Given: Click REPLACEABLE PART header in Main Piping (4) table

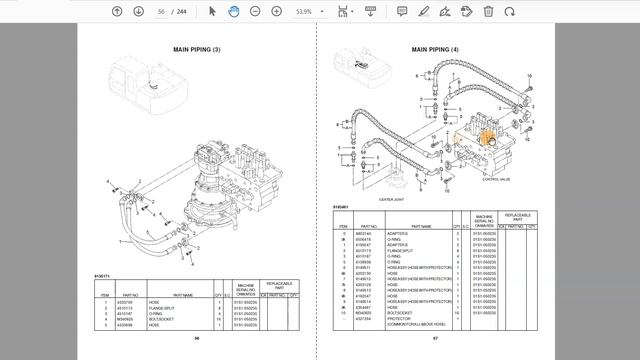Looking at the screenshot, I should point(518,217).
